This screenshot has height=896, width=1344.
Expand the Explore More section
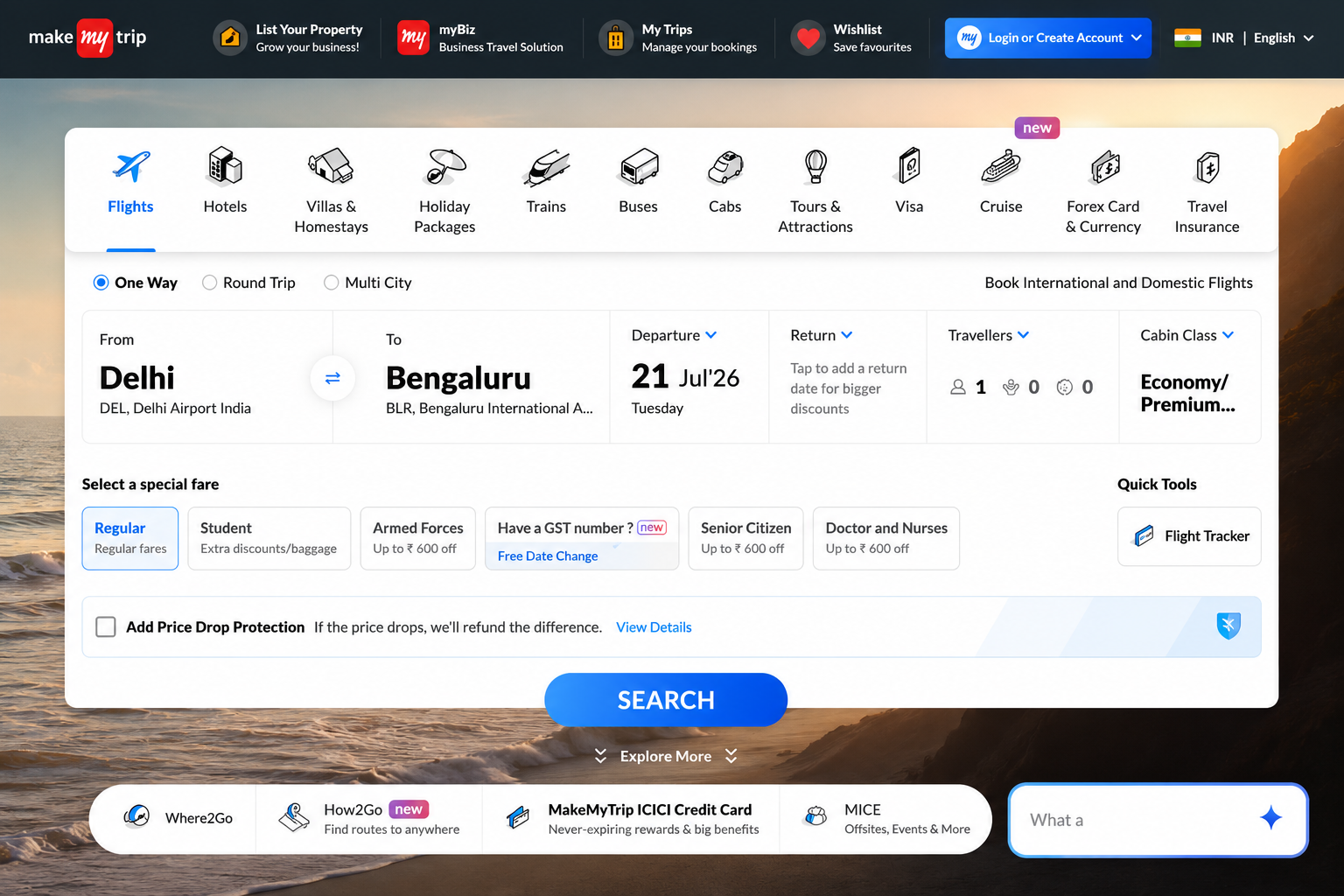pyautogui.click(x=666, y=756)
